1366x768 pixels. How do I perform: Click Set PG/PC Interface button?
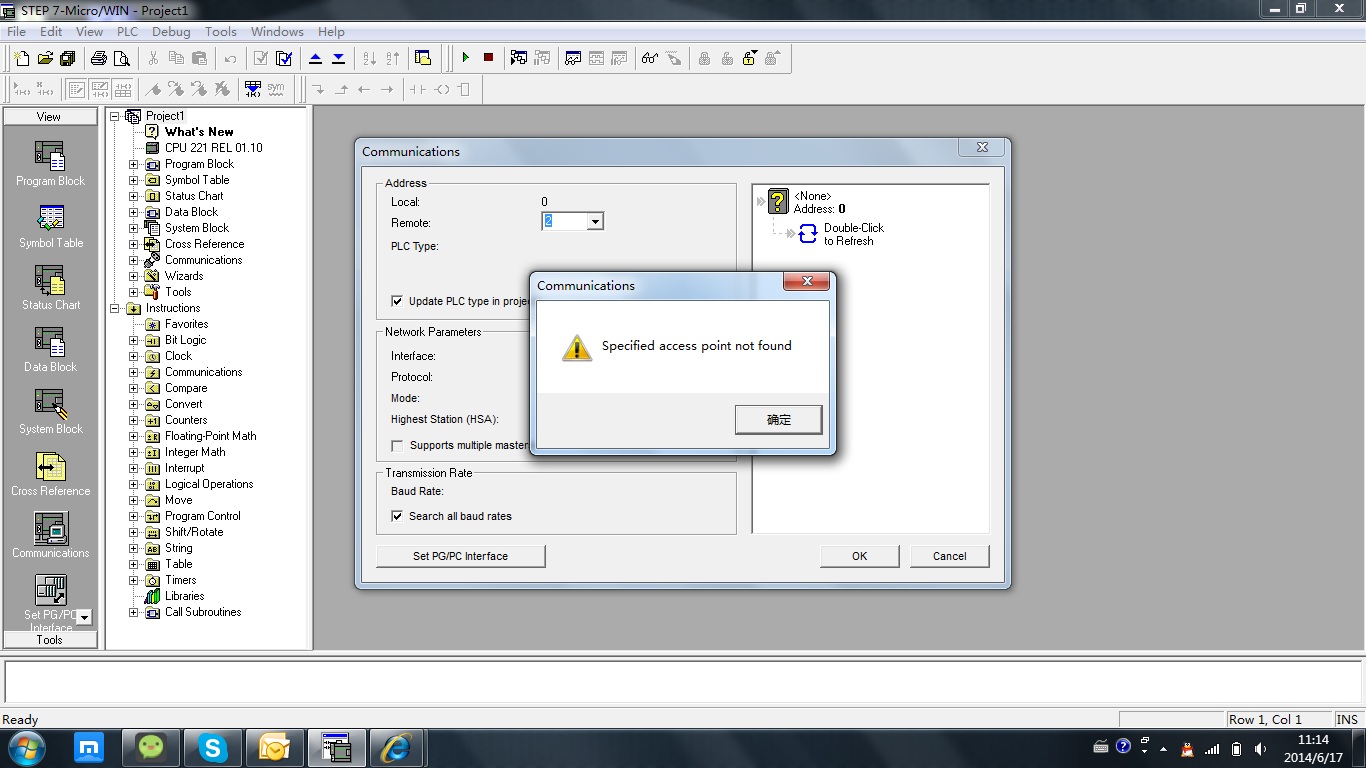click(x=460, y=556)
